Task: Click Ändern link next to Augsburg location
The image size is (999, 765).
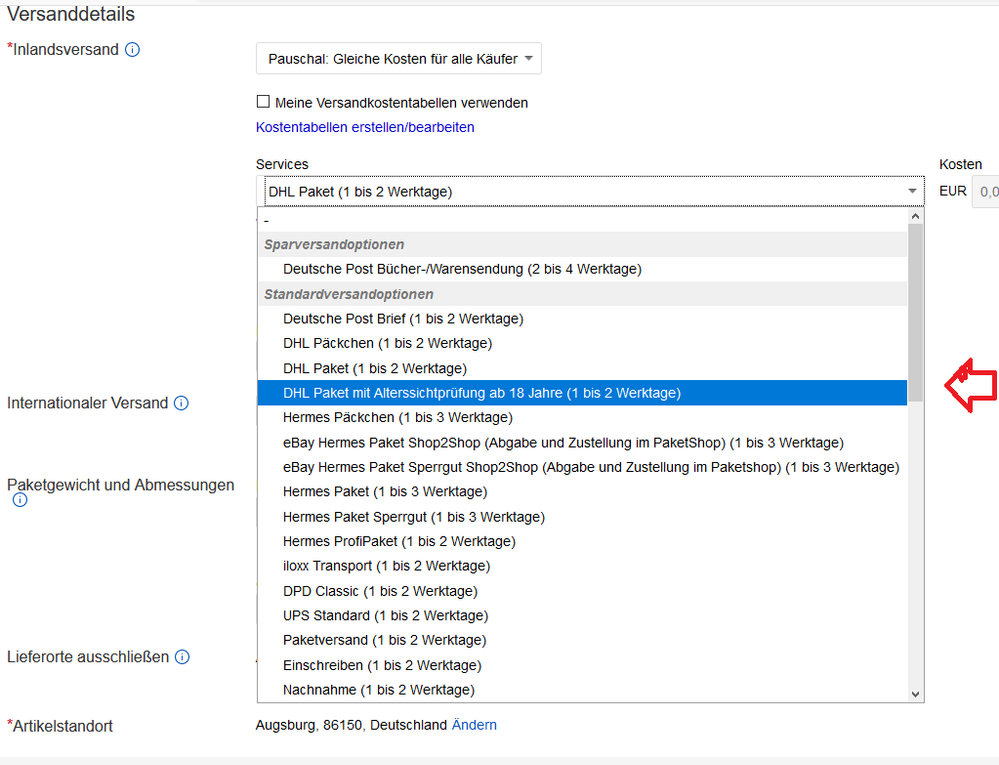Action: point(474,725)
